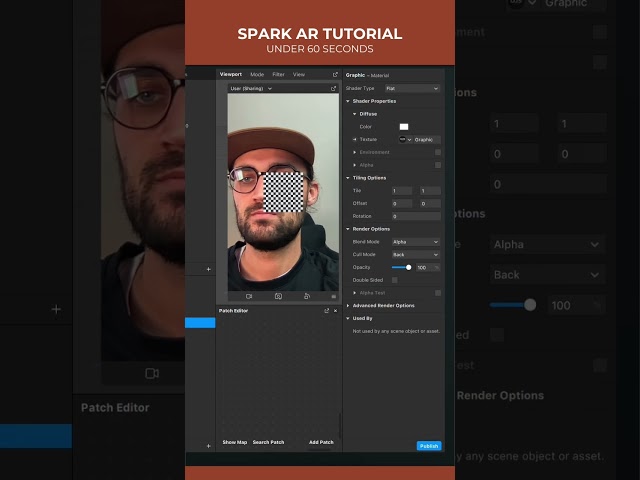Viewport: 640px width, 480px height.
Task: Expand Advanced Render Options section
Action: click(348, 306)
